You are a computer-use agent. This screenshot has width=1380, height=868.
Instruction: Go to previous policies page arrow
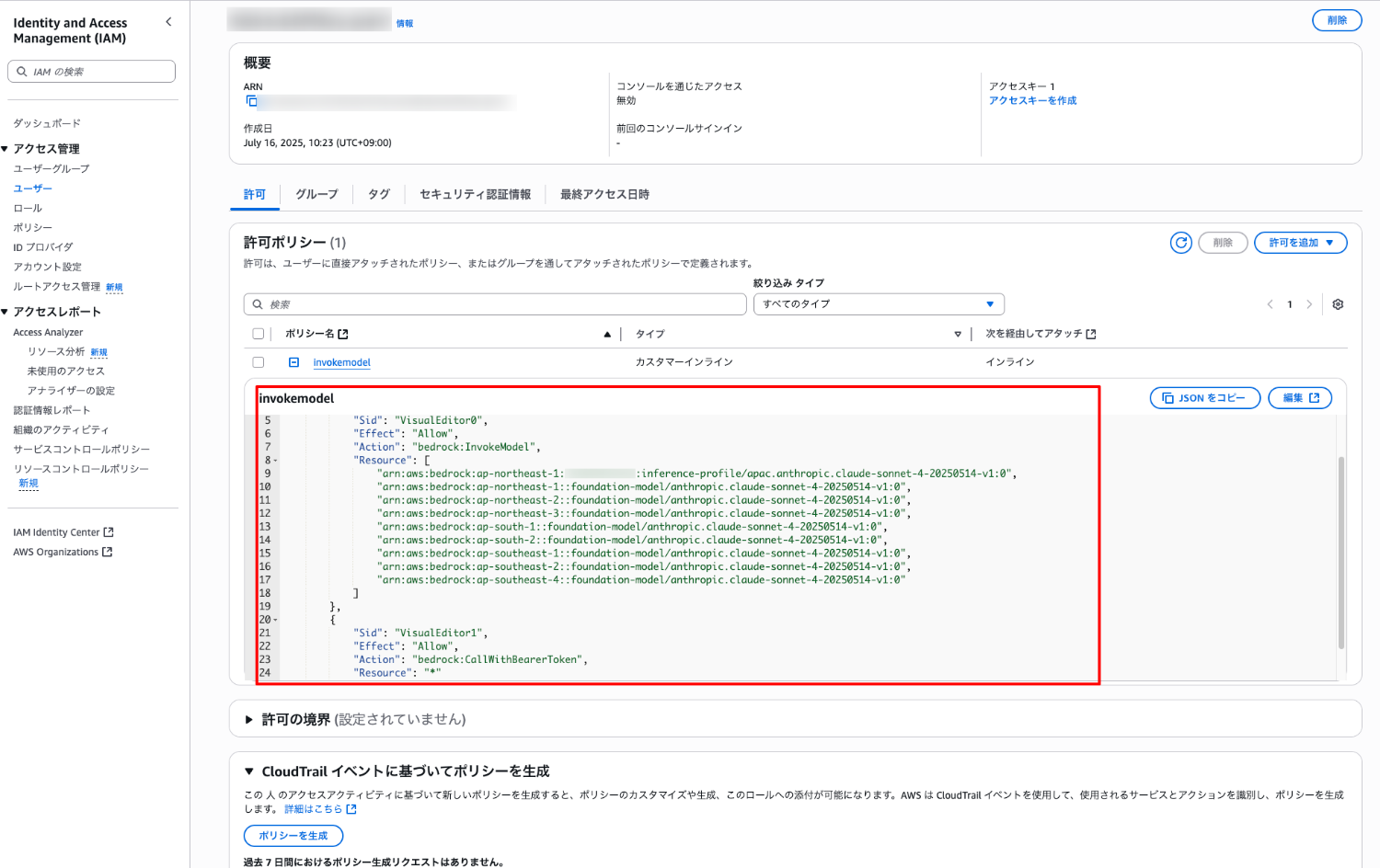point(1270,304)
